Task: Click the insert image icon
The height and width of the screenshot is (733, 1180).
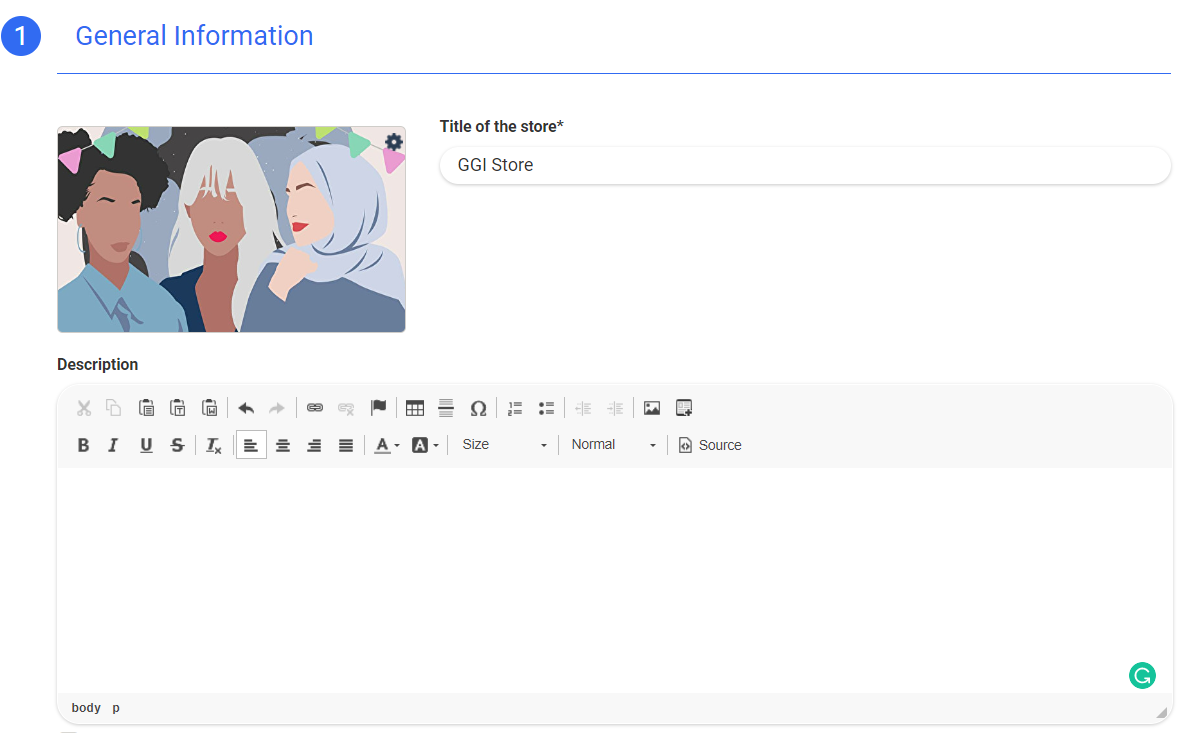Action: click(x=652, y=408)
